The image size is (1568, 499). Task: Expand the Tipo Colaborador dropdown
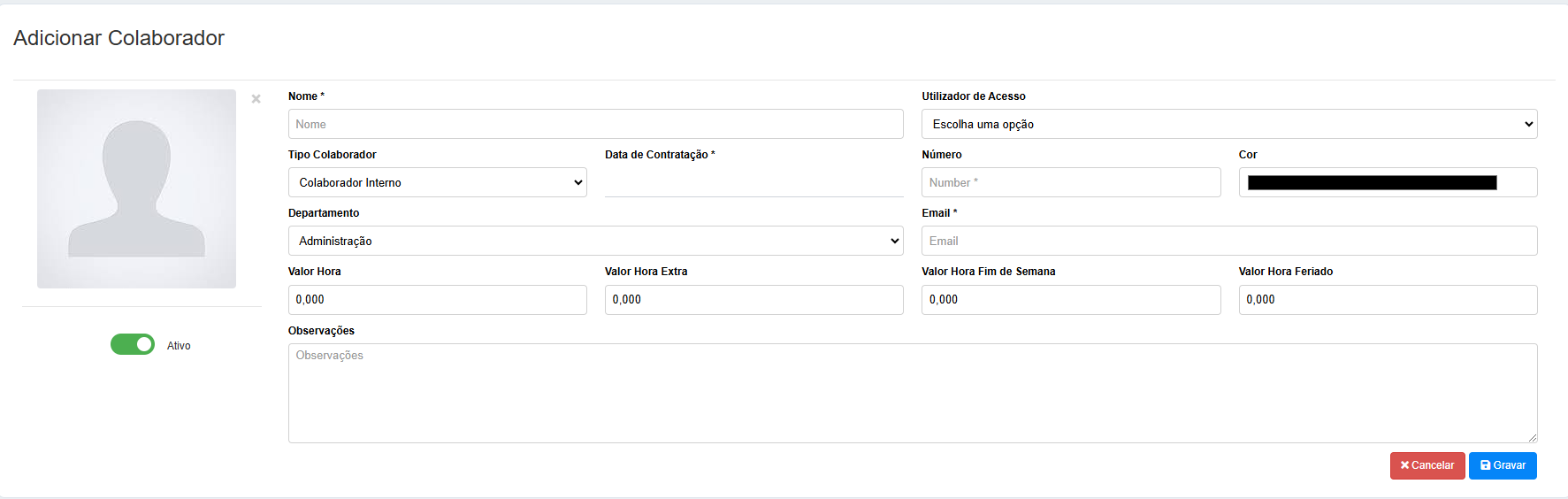[438, 182]
